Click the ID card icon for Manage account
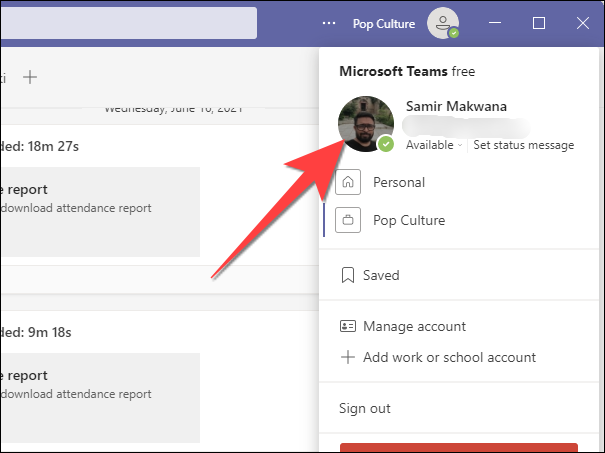This screenshot has height=453, width=605. click(348, 327)
